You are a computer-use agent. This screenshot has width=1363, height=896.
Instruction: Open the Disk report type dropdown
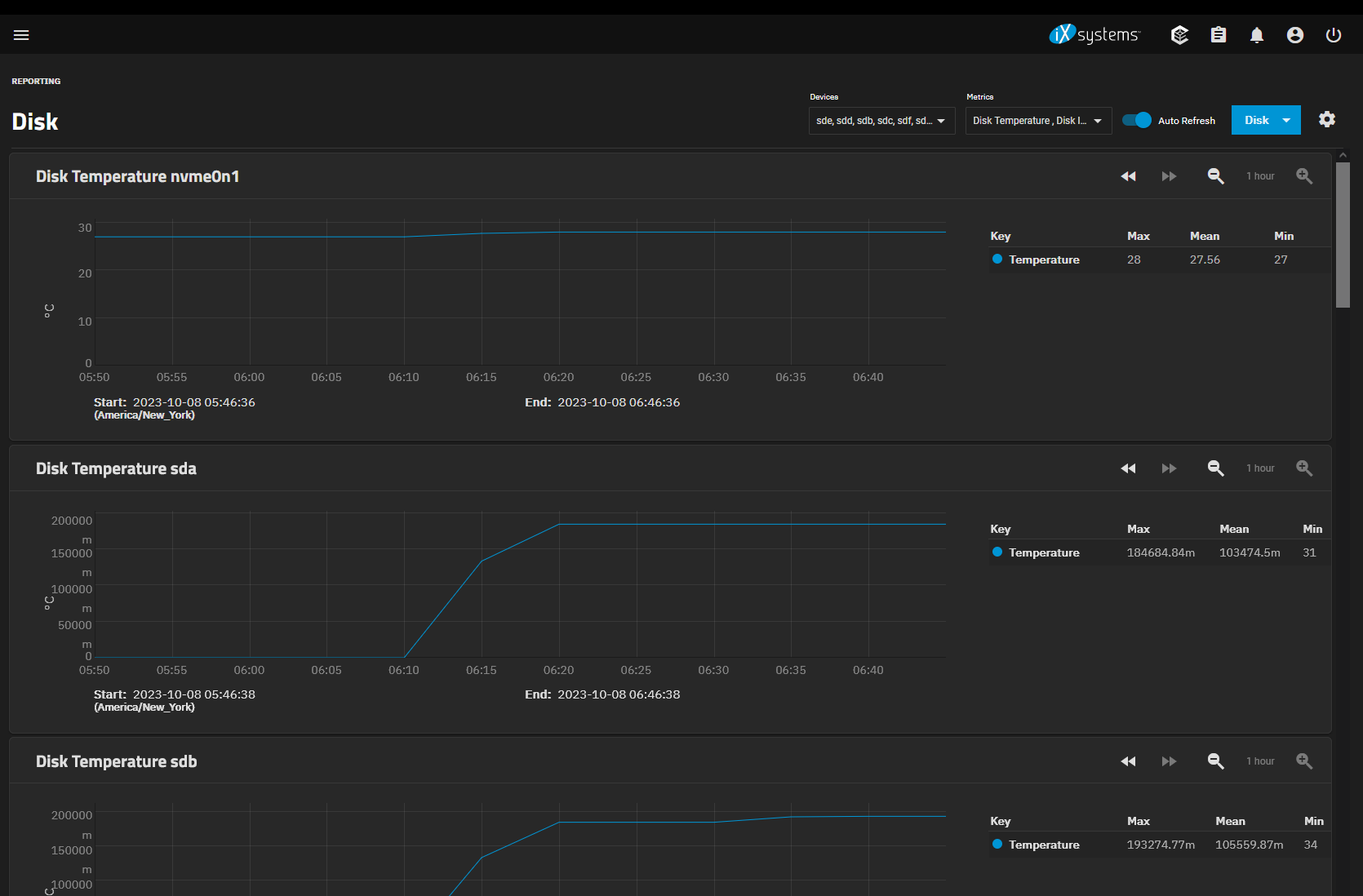1266,120
